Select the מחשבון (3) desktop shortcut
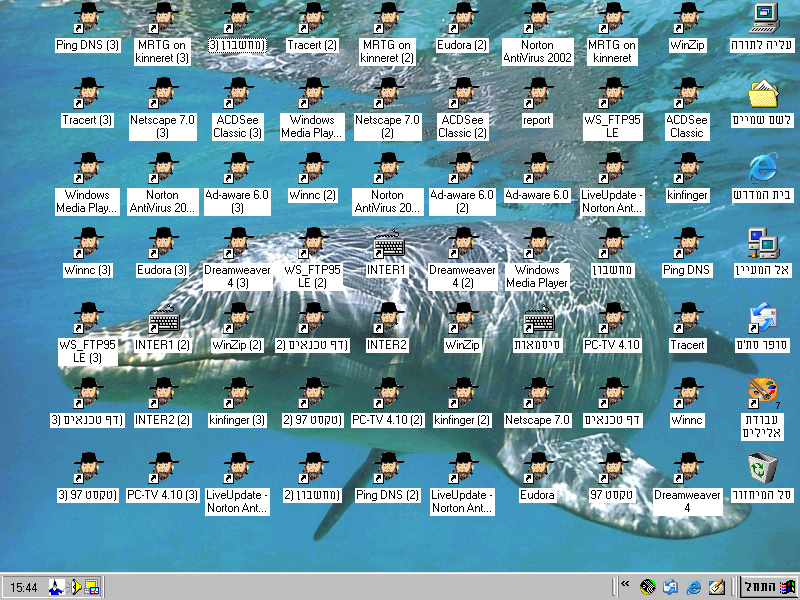Image resolution: width=800 pixels, height=600 pixels. point(238,28)
